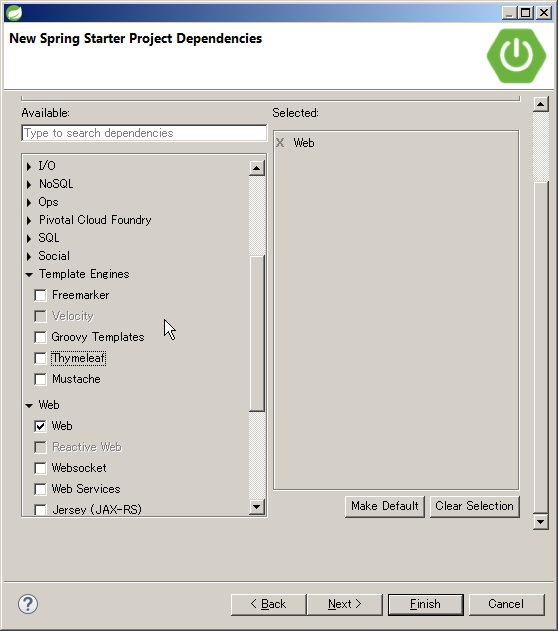Click the Back button
Viewport: 558px width, 631px height.
[268, 604]
